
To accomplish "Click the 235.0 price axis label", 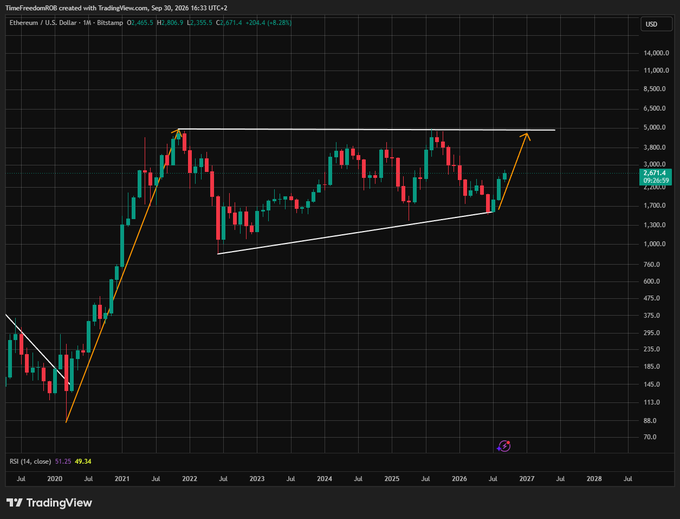I will [652, 349].
